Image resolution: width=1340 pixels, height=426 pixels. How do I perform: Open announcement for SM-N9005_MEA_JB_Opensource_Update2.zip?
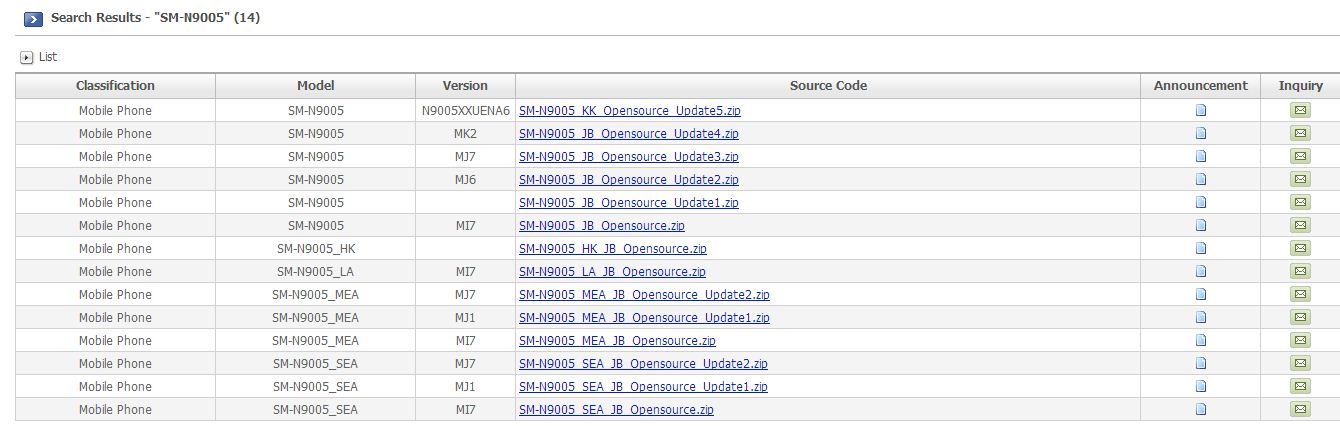[1201, 295]
